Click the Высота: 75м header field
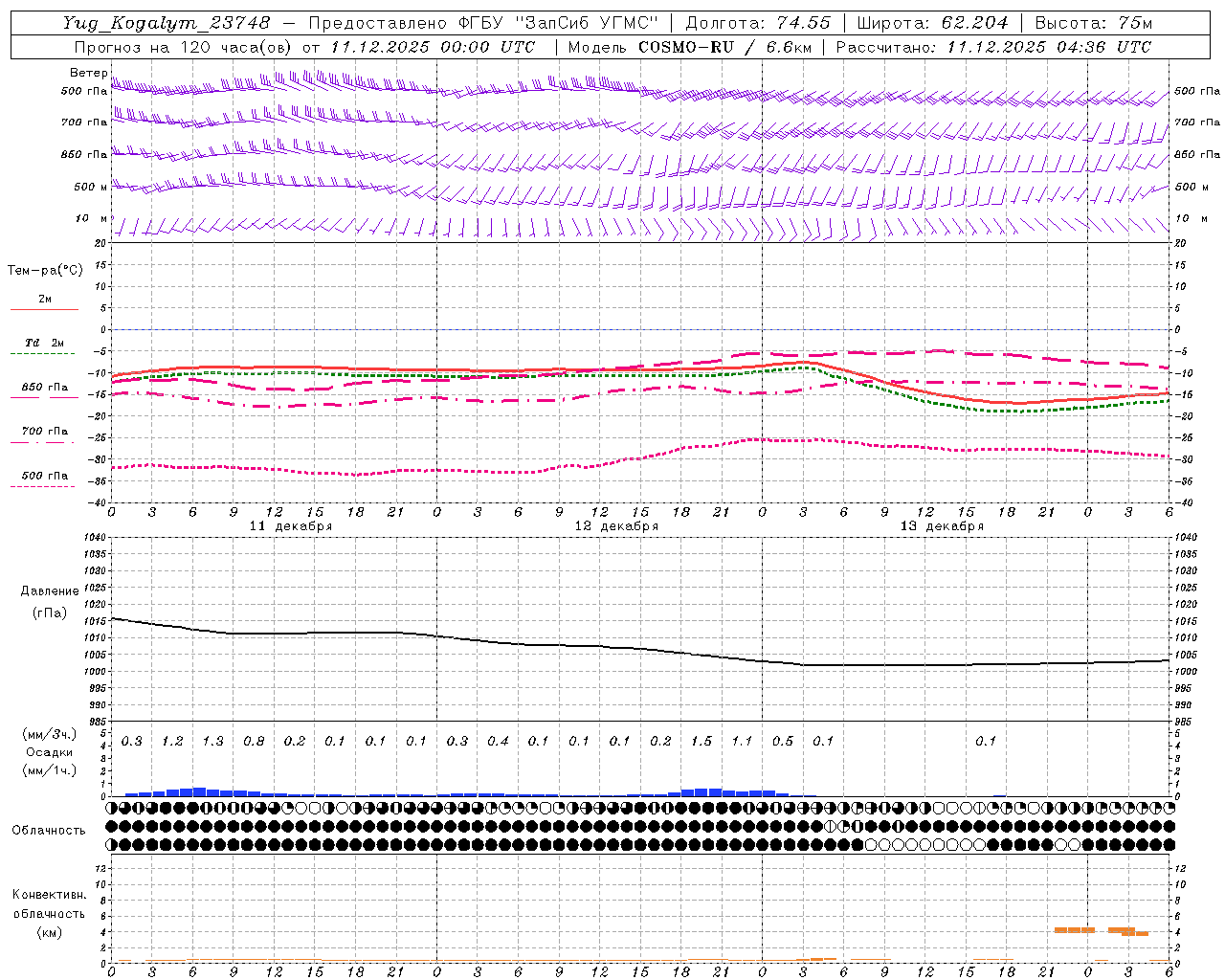Viewport: 1225px width, 980px height. point(1094,23)
